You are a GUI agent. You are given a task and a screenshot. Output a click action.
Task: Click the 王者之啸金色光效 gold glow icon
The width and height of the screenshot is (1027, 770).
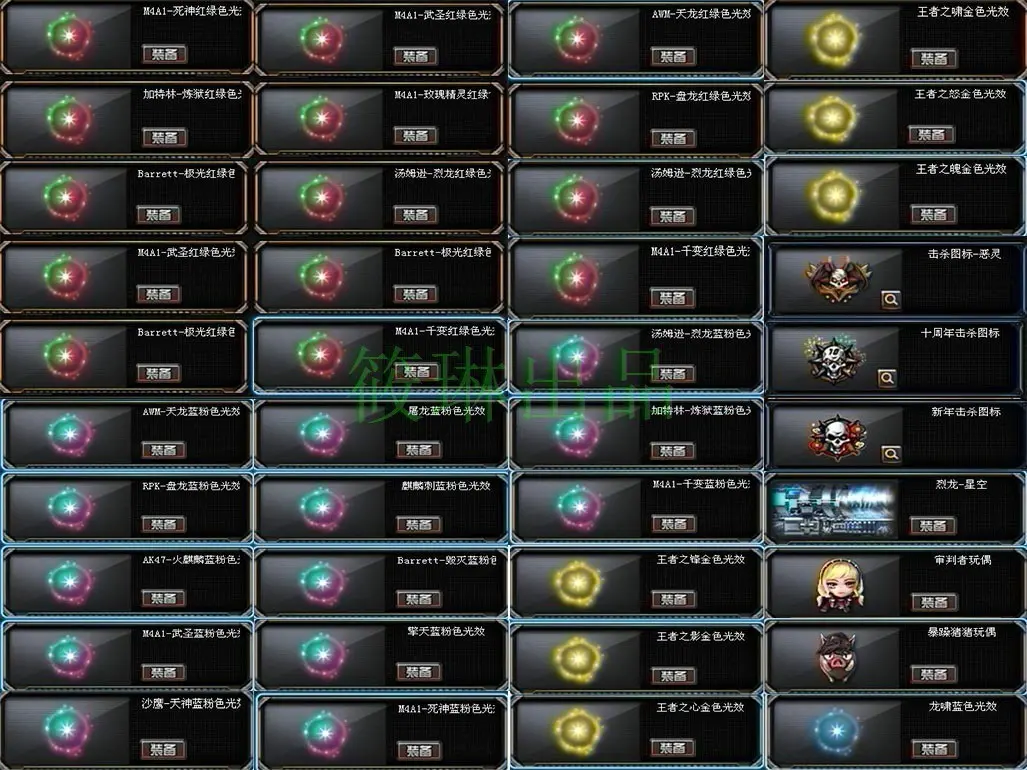(834, 39)
